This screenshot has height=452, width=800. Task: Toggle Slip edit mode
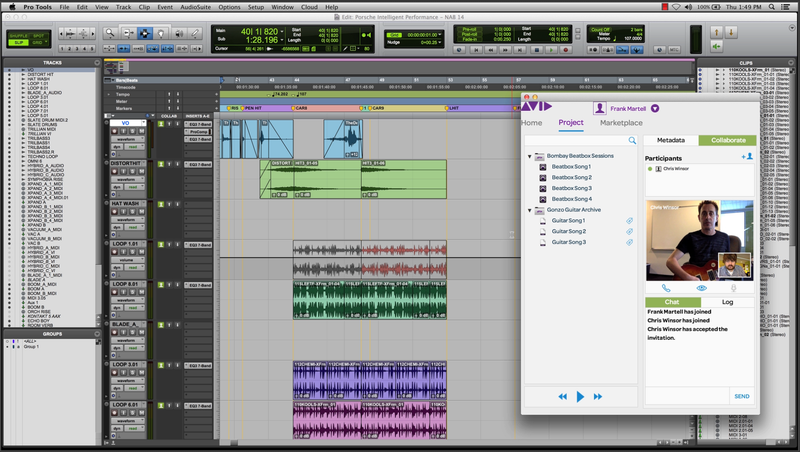click(x=18, y=42)
